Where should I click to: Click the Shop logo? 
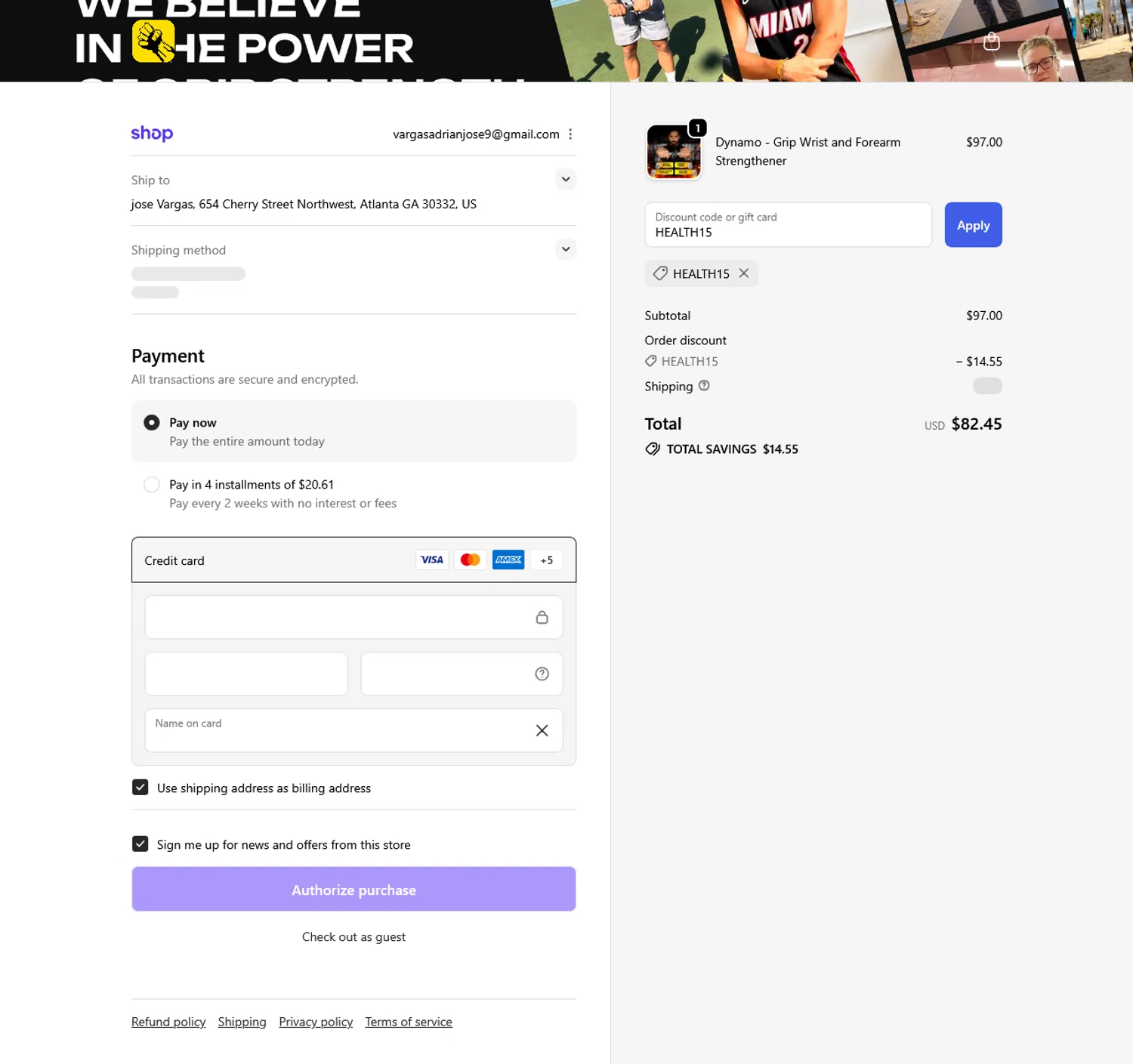click(x=152, y=134)
